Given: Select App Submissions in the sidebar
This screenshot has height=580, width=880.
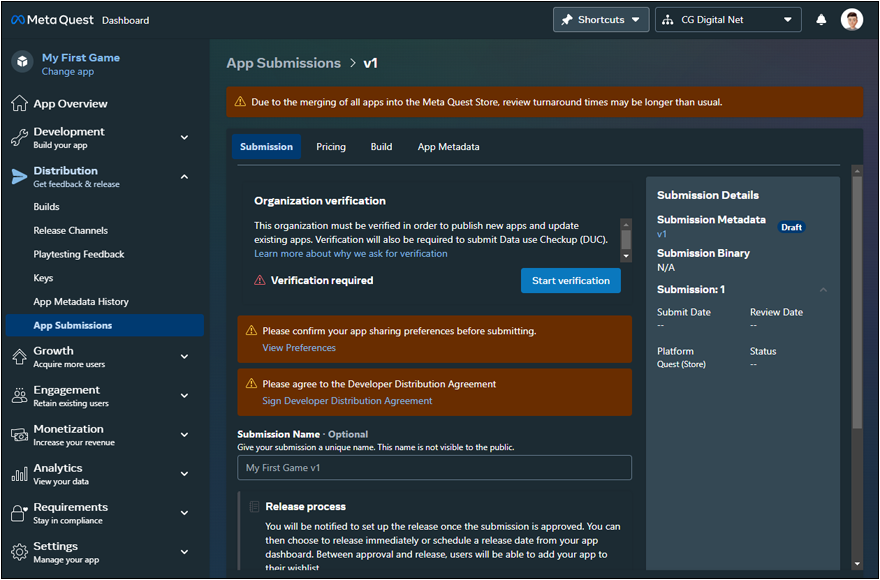Looking at the screenshot, I should (x=105, y=325).
